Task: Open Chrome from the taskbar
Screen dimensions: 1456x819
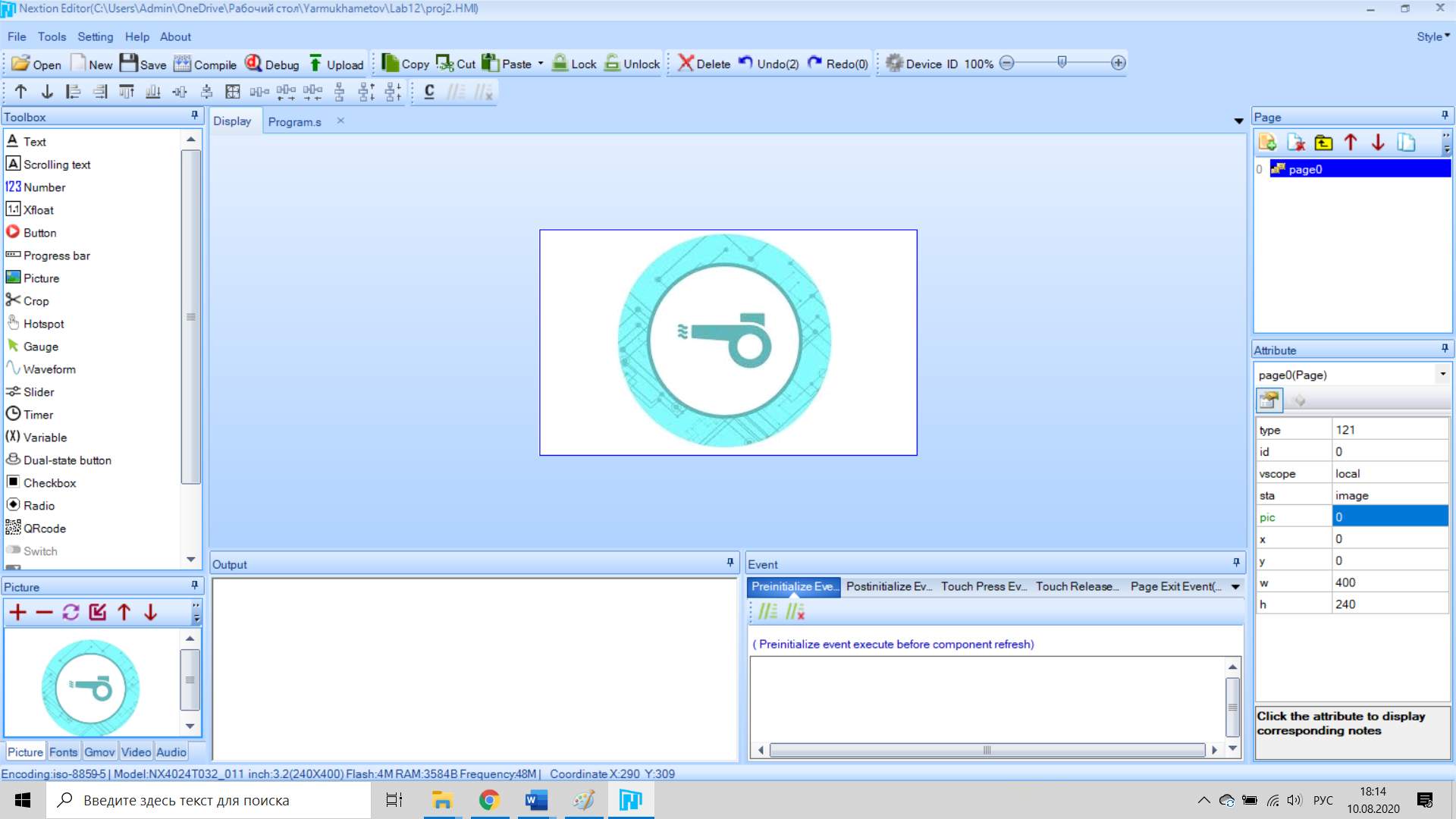Action: [x=489, y=800]
